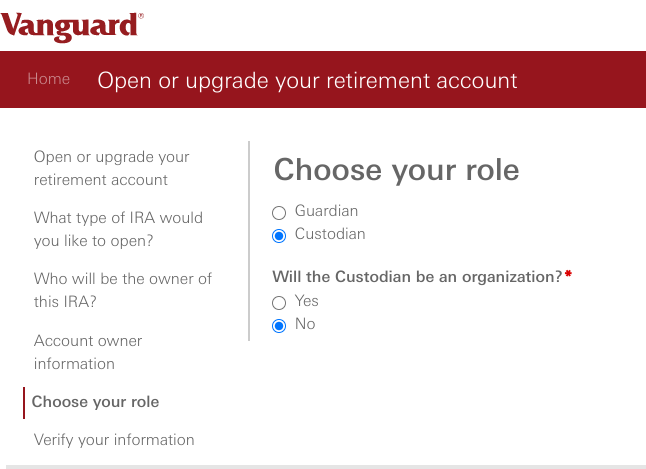Click the 'Yes' label text
Image resolution: width=646 pixels, height=469 pixels.
tap(307, 301)
